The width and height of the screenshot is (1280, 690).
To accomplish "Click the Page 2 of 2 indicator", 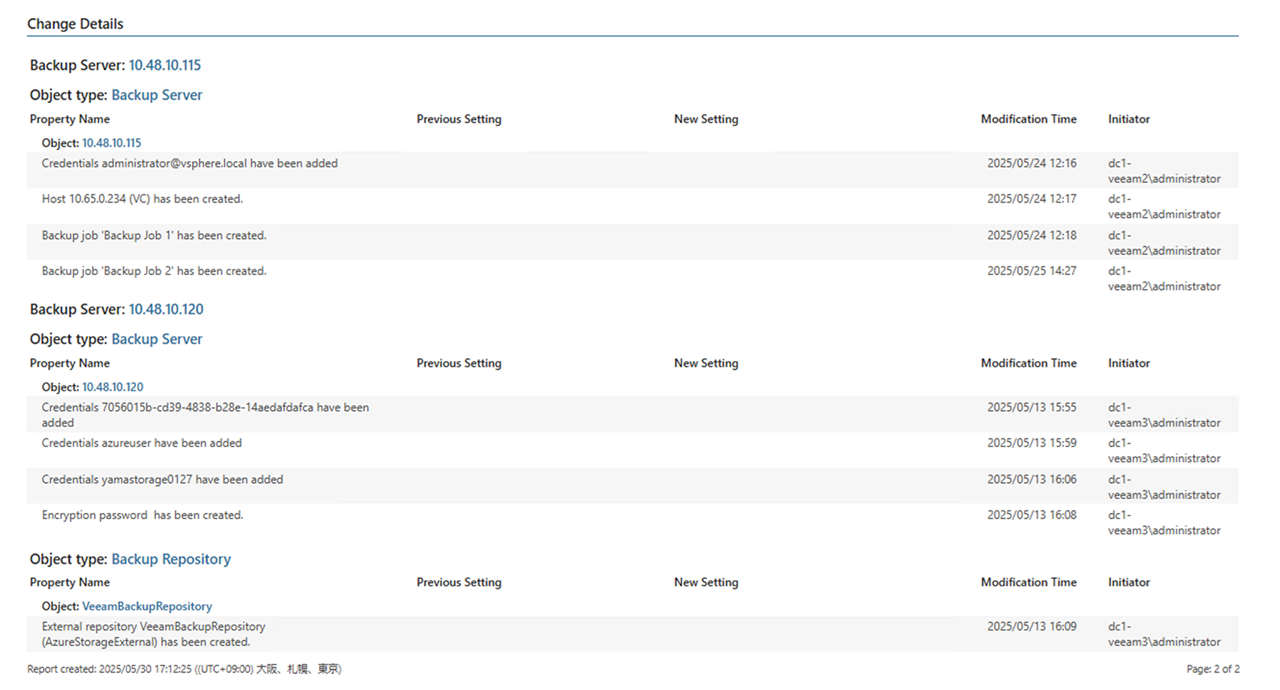I will [1212, 669].
